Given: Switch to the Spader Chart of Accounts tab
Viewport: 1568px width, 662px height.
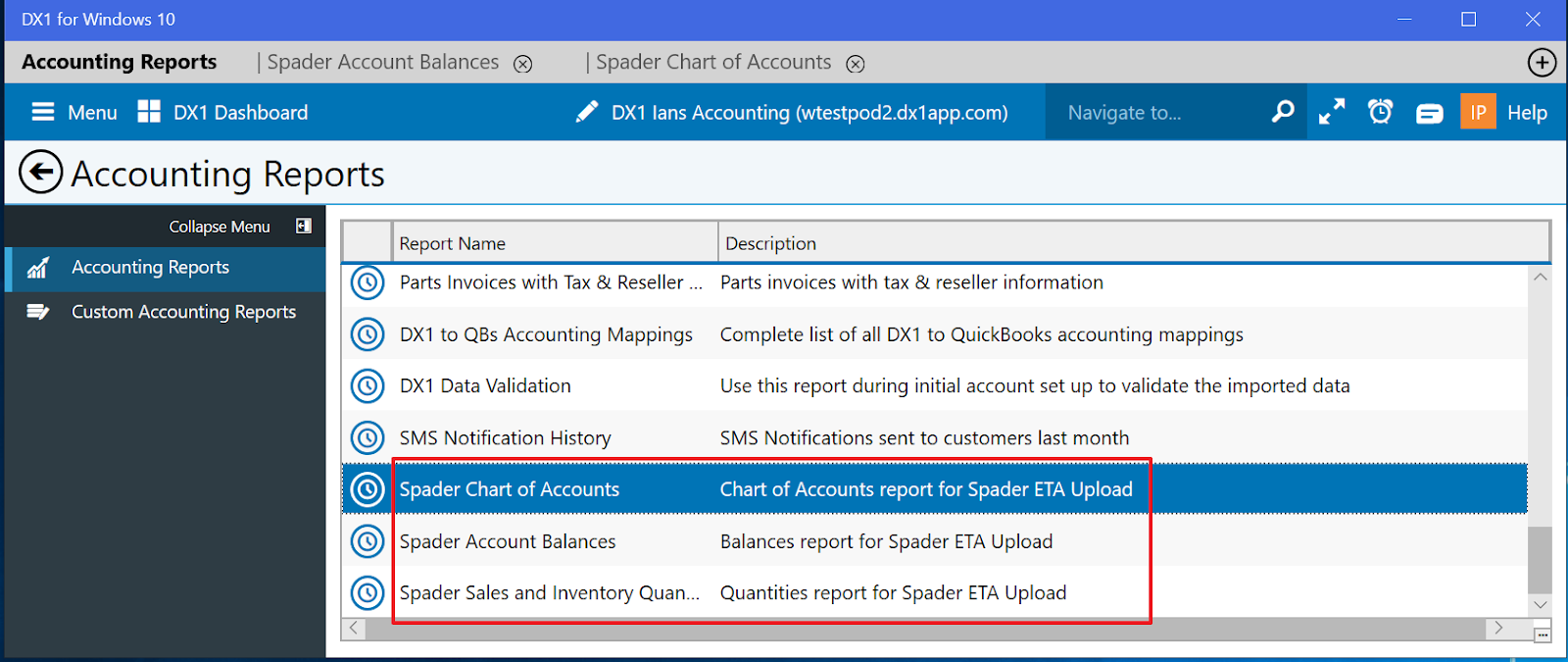Looking at the screenshot, I should point(713,62).
